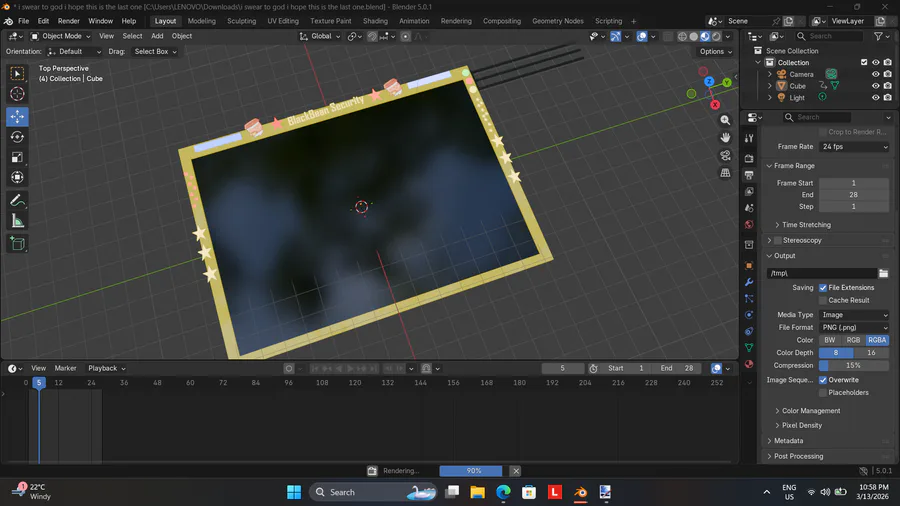Hide the Cube object in outliner
The image size is (900, 506).
coord(875,86)
